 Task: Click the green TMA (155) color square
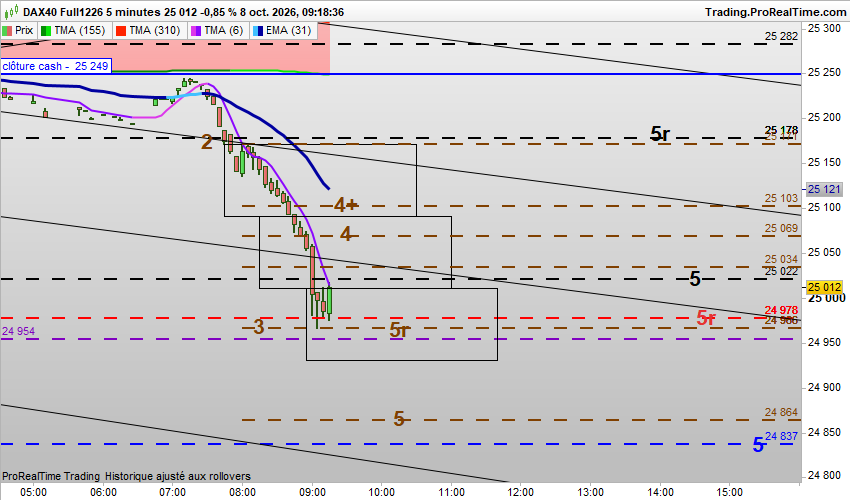pyautogui.click(x=46, y=30)
